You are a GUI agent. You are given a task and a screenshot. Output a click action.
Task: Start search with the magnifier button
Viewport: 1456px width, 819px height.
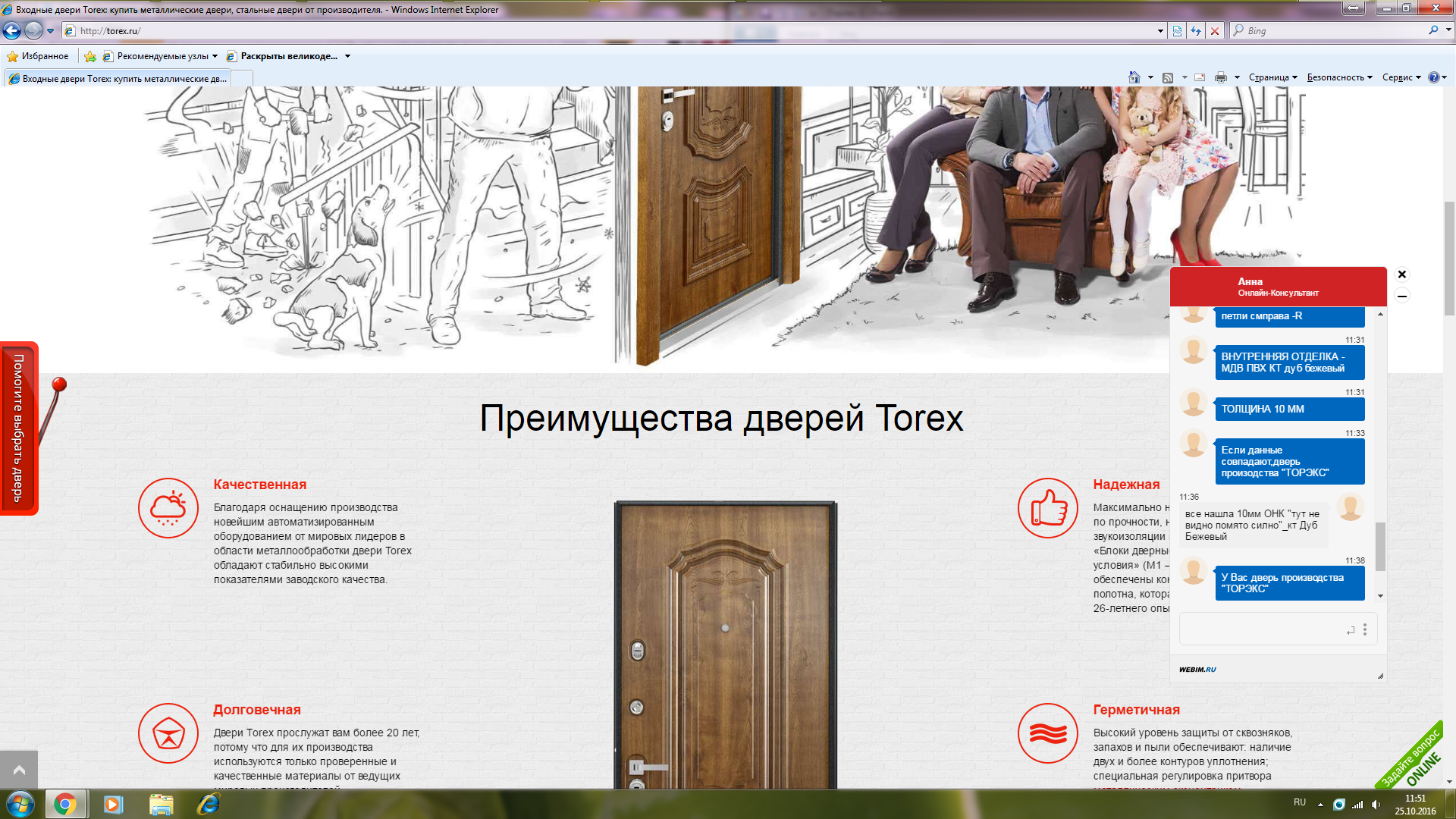click(x=1433, y=30)
